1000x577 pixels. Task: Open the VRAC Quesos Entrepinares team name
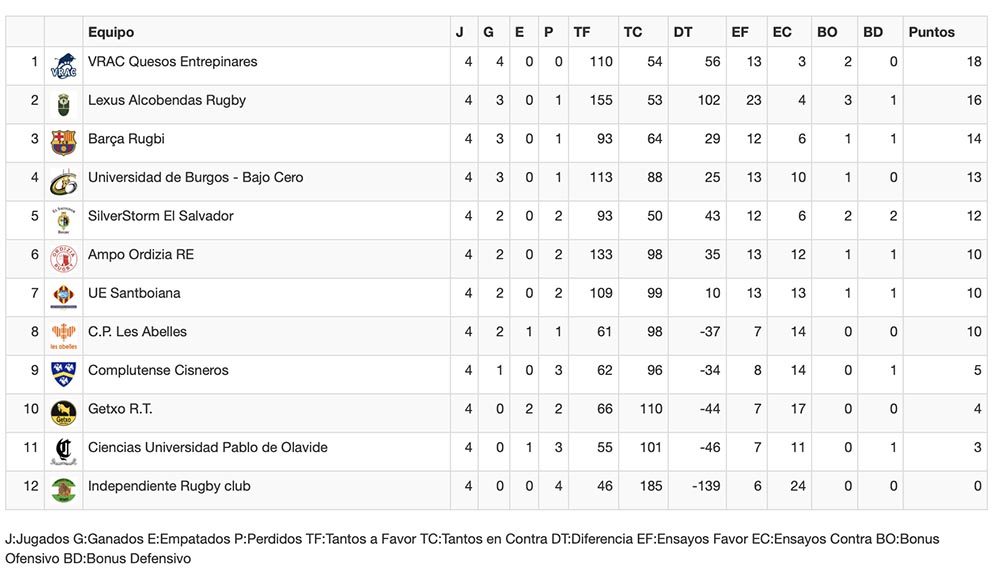click(x=172, y=62)
